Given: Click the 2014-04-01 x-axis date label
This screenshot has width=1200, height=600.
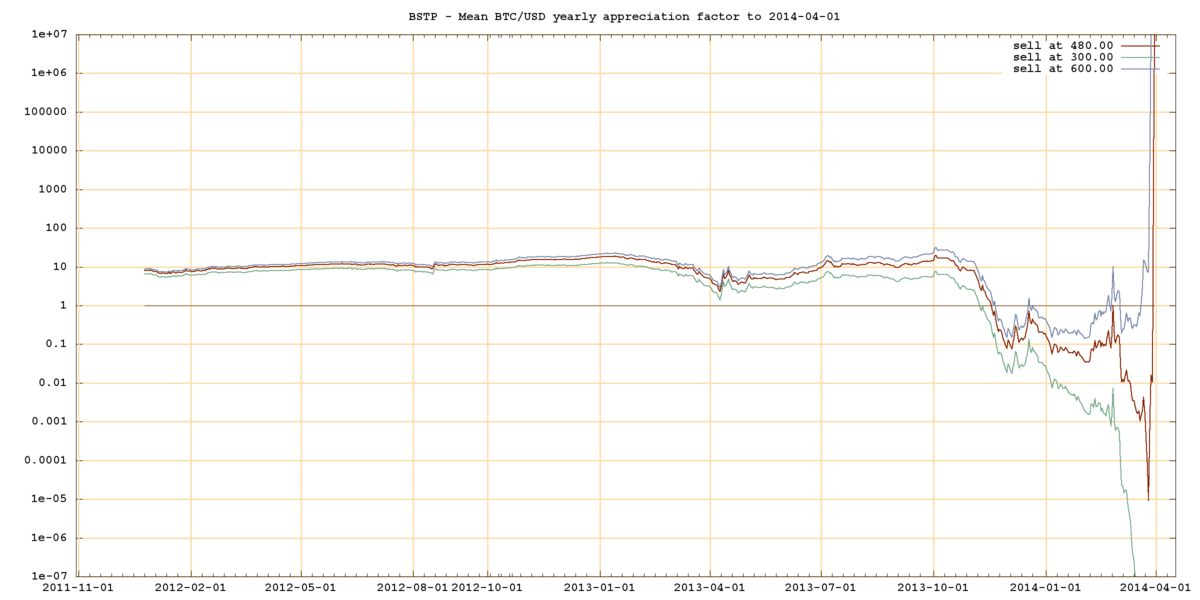Looking at the screenshot, I should 1155,588.
